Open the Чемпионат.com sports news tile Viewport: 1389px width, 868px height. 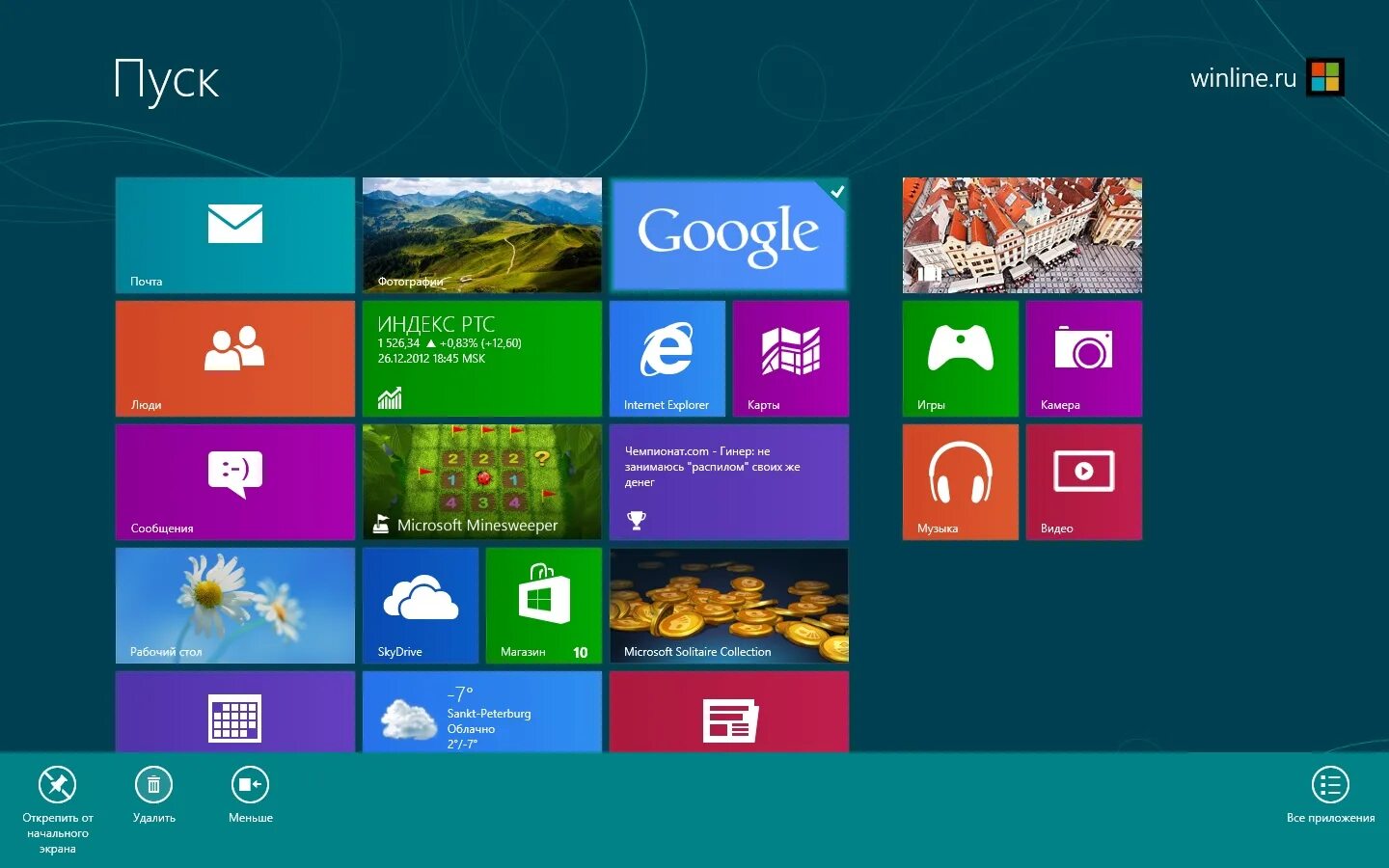coord(729,482)
